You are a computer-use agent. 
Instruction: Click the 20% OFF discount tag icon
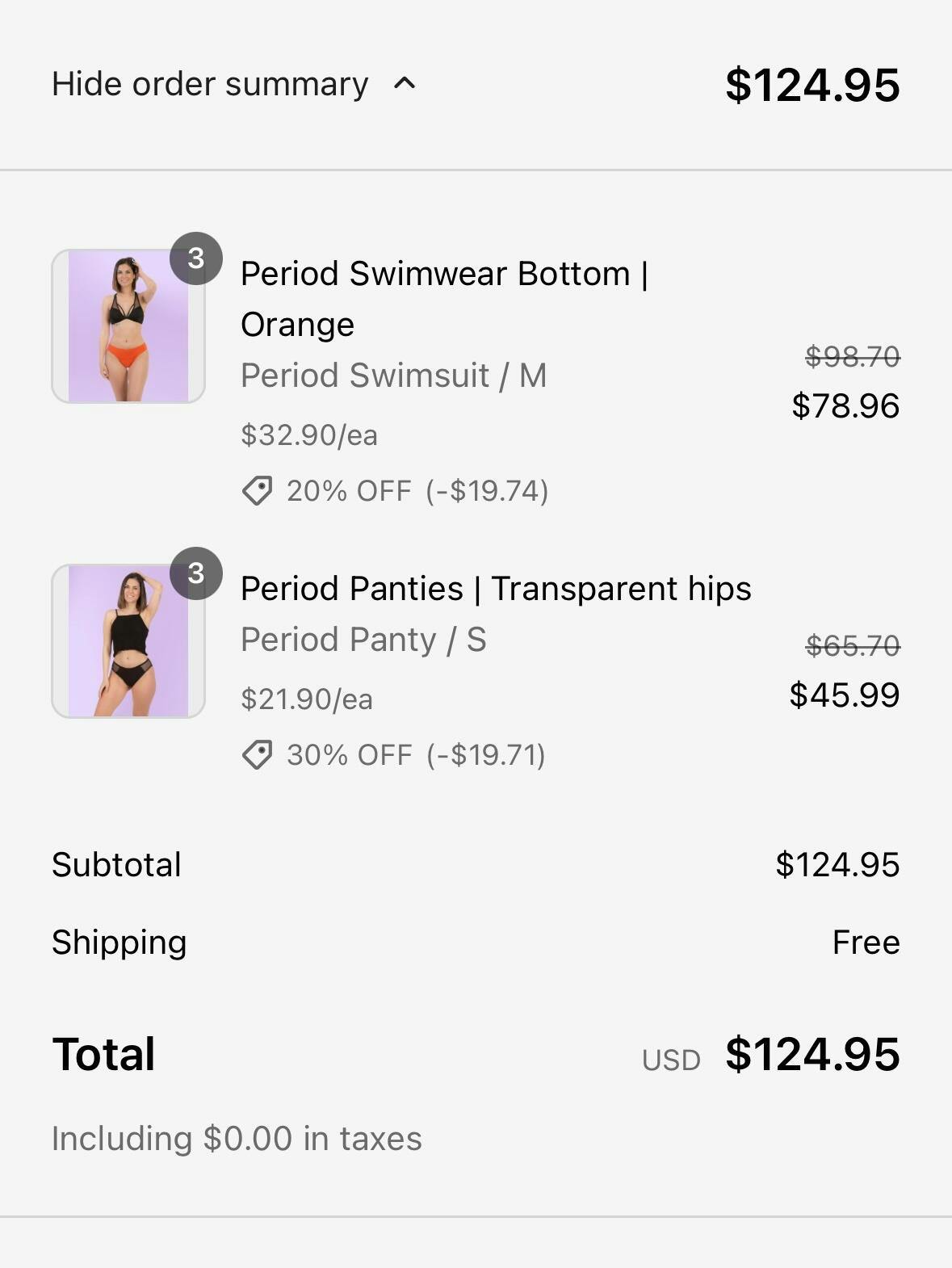click(x=258, y=490)
